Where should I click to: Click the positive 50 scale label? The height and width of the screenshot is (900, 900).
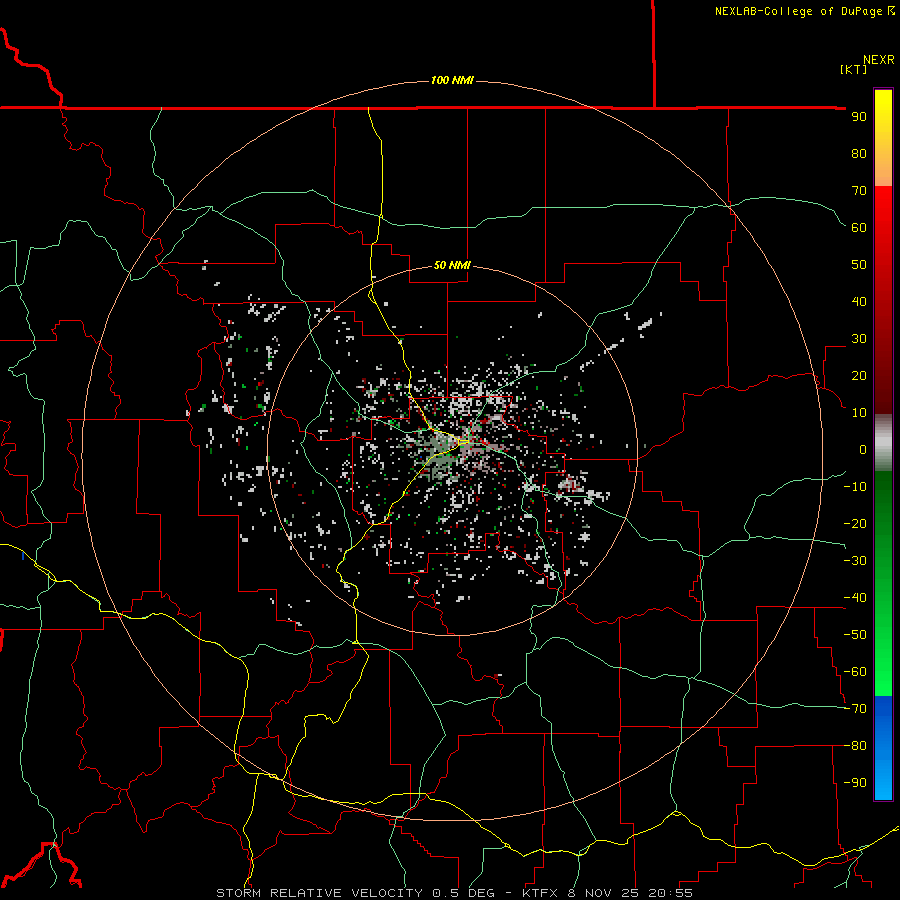click(x=859, y=265)
